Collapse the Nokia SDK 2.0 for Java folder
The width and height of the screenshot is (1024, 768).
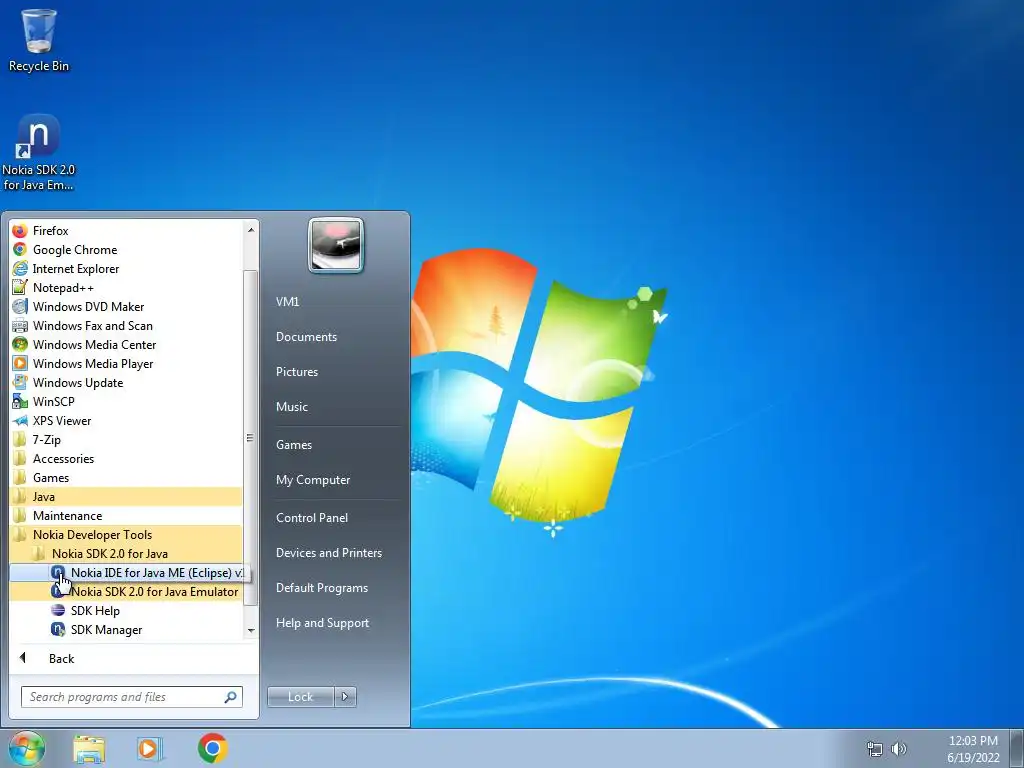[126, 554]
